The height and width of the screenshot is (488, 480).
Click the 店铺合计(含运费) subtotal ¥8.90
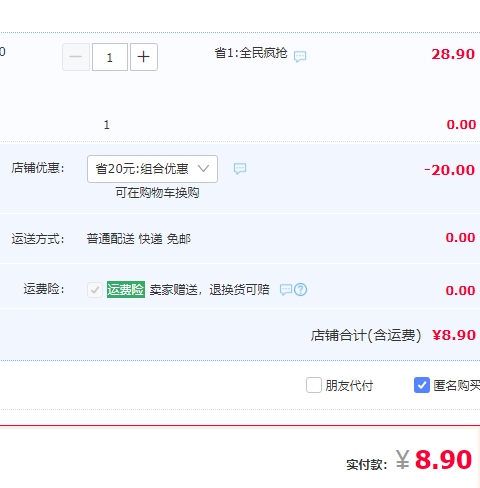coord(454,335)
